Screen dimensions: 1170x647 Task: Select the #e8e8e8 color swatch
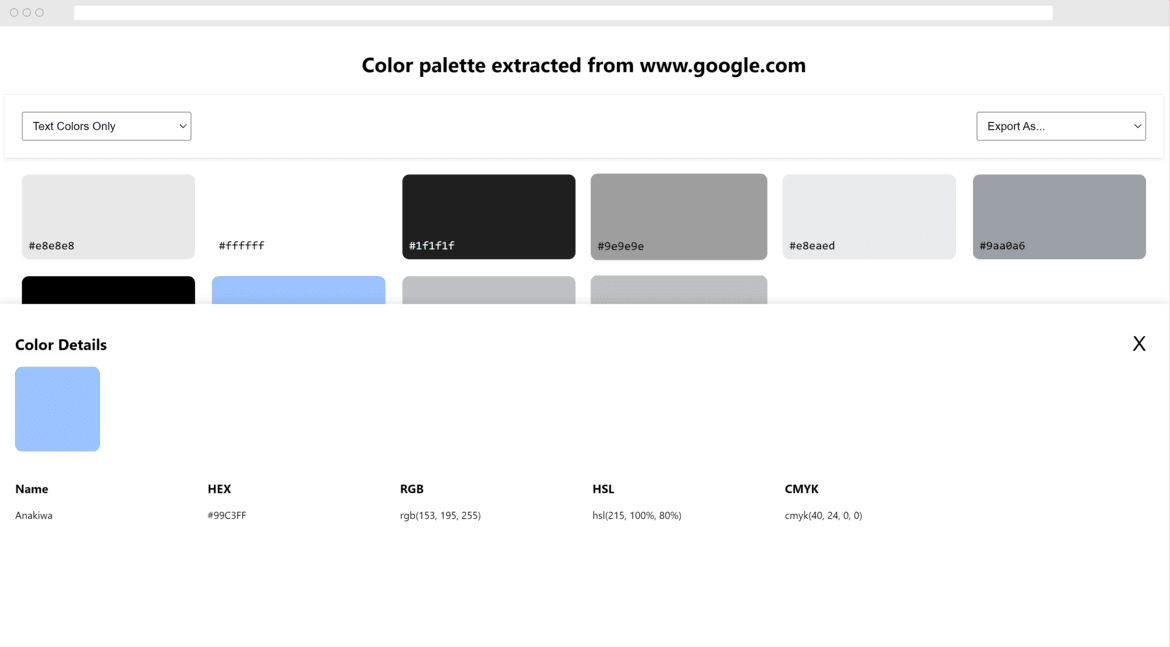click(x=108, y=216)
